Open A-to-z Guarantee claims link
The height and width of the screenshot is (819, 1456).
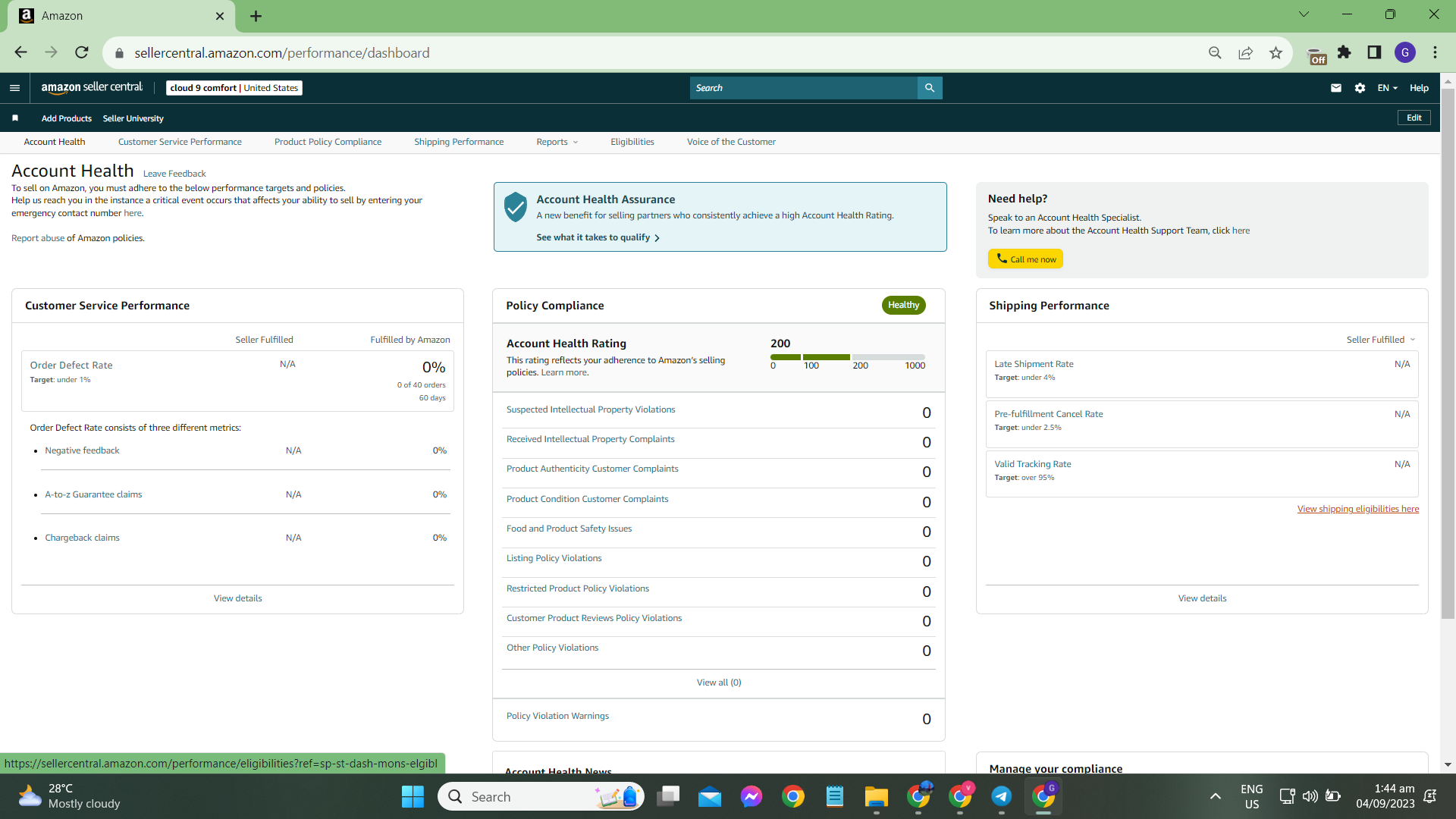click(x=93, y=494)
